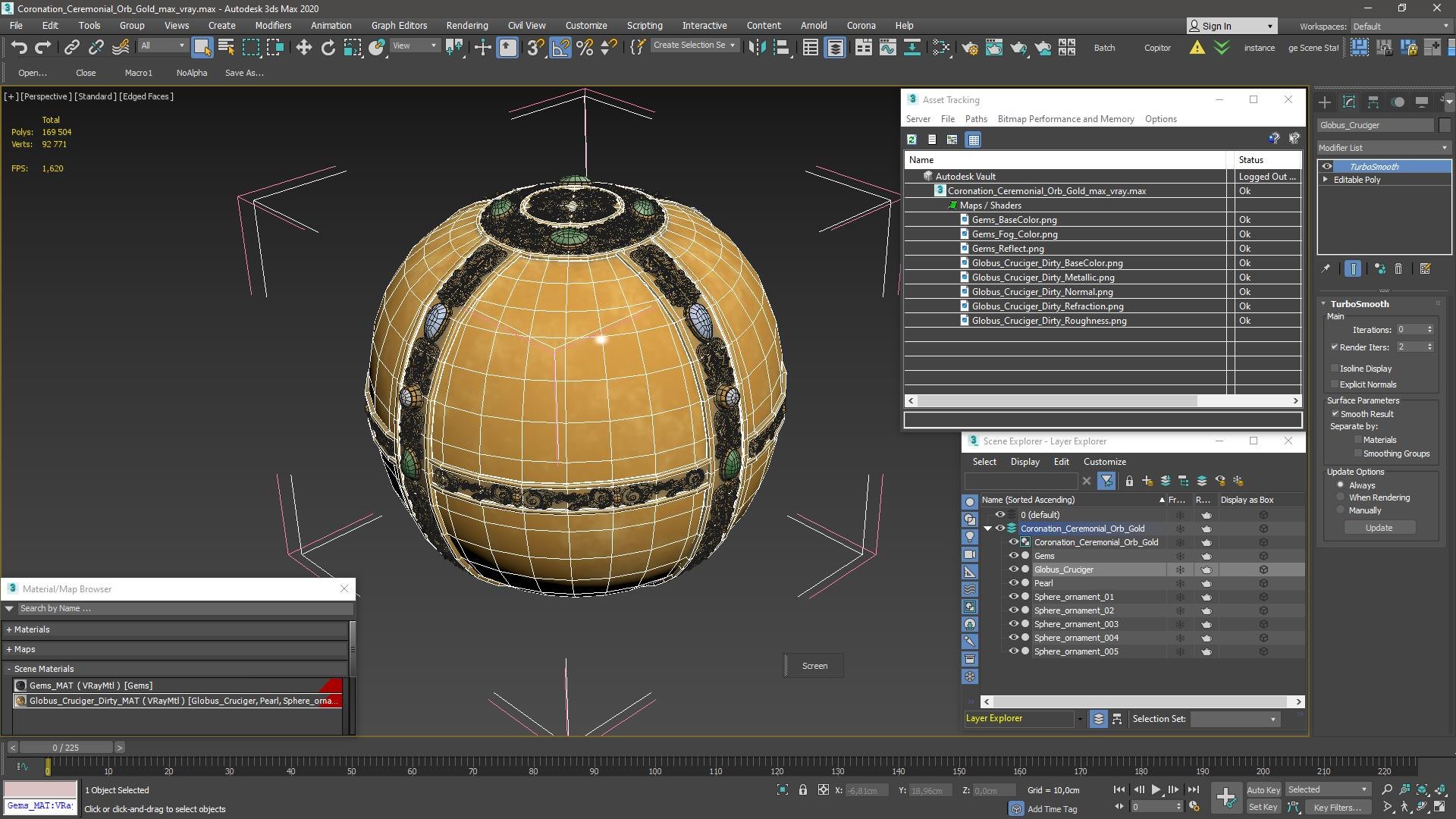
Task: Refresh Asset Tracking list icon
Action: pyautogui.click(x=912, y=140)
